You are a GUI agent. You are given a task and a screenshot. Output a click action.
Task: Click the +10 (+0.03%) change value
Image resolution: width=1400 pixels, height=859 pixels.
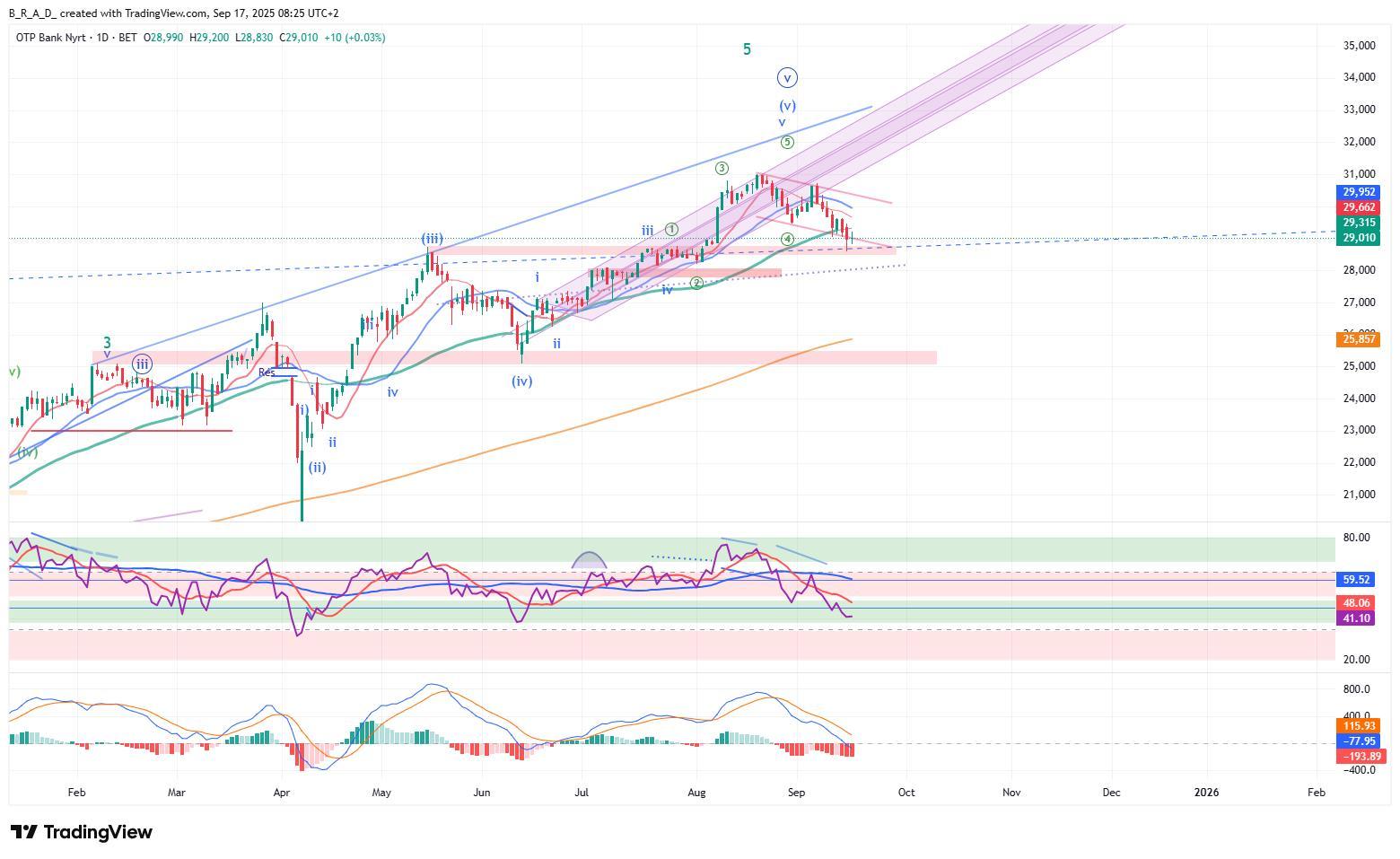pyautogui.click(x=354, y=38)
